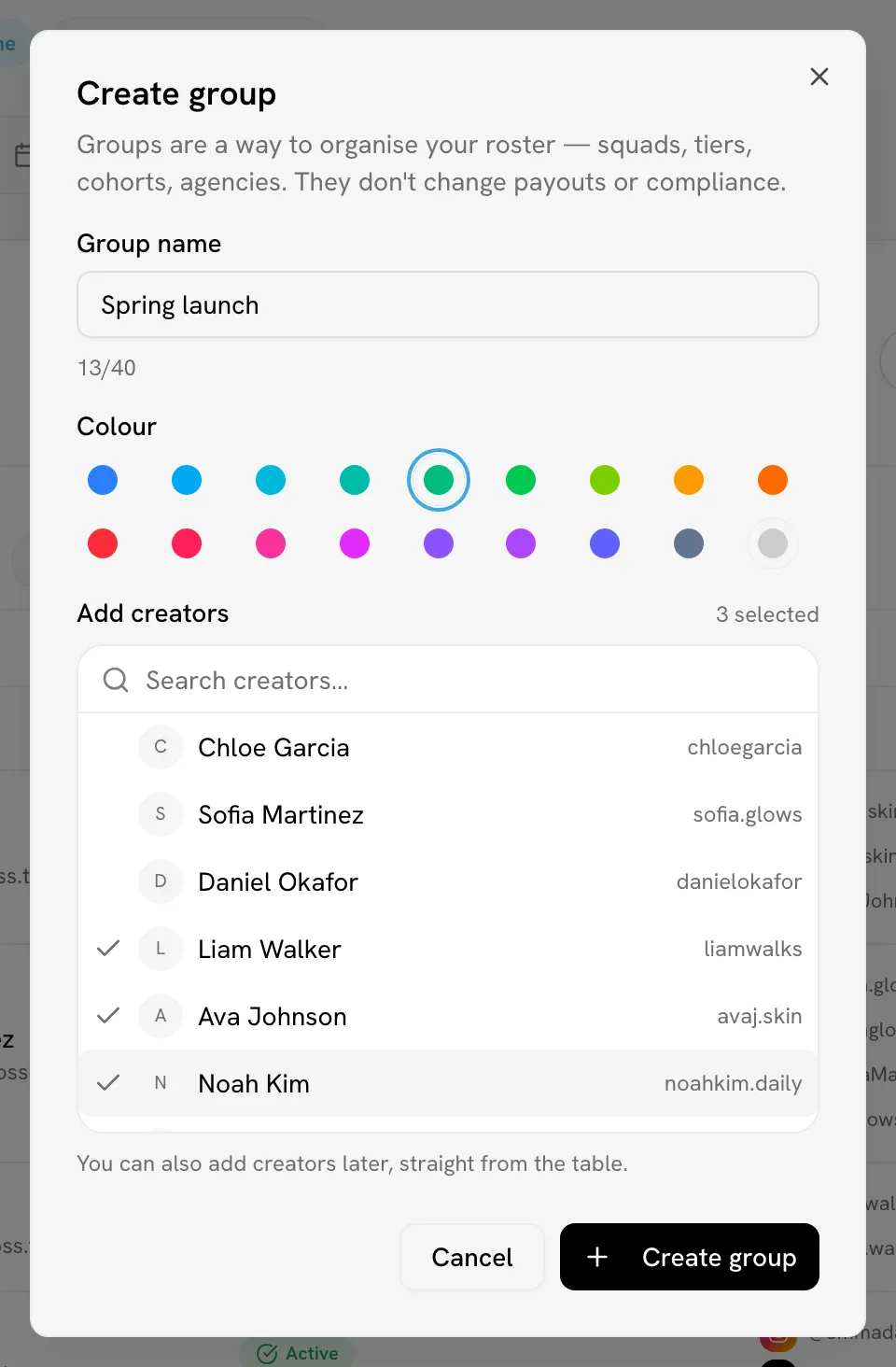
Task: Select the cyan colour swatch
Action: click(x=271, y=480)
